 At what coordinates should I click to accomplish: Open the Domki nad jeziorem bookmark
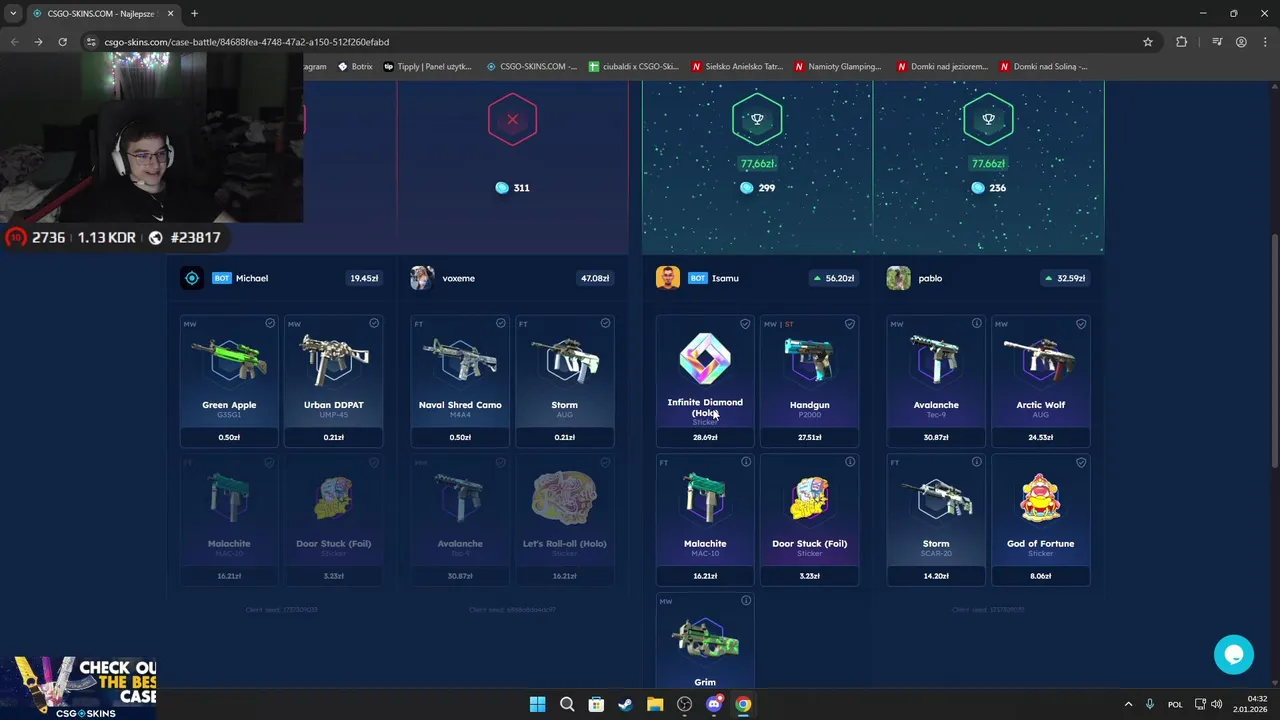pyautogui.click(x=942, y=66)
